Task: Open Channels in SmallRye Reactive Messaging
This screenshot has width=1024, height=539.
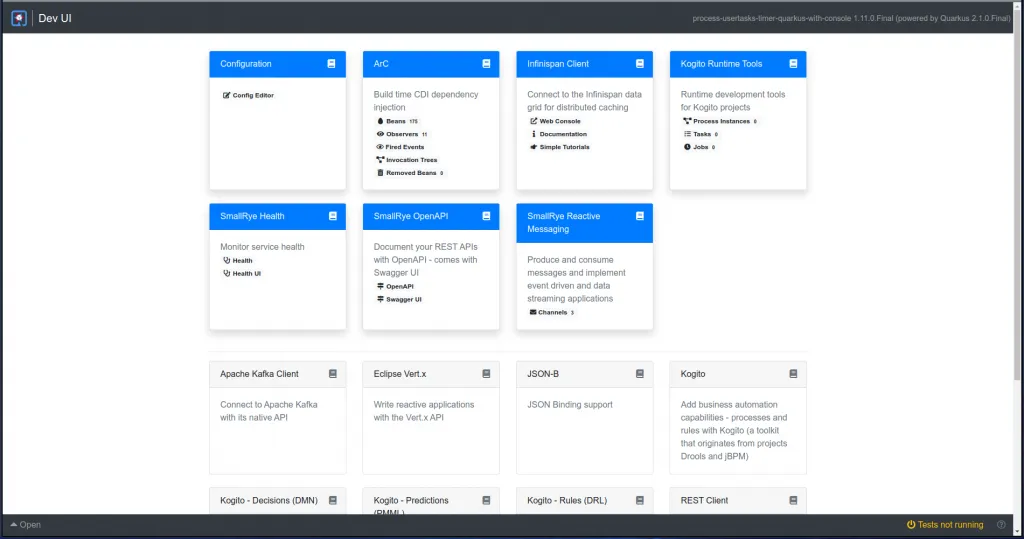Action: tap(552, 312)
